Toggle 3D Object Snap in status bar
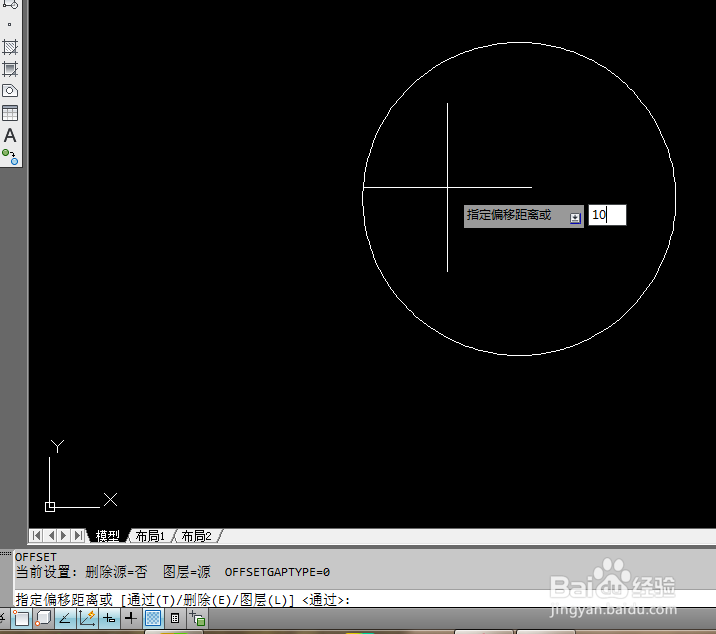Image resolution: width=716 pixels, height=634 pixels. 43,618
